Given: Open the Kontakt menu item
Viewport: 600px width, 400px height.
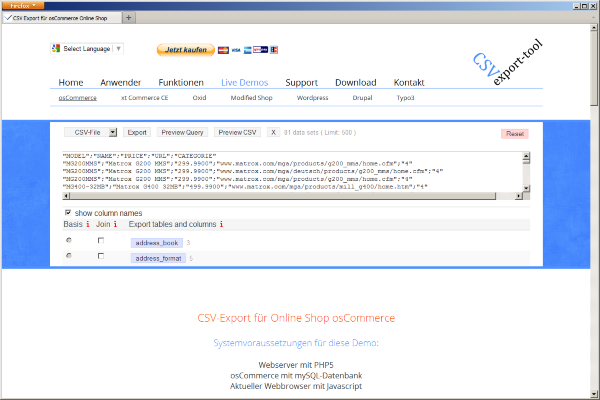Looking at the screenshot, I should coord(409,82).
